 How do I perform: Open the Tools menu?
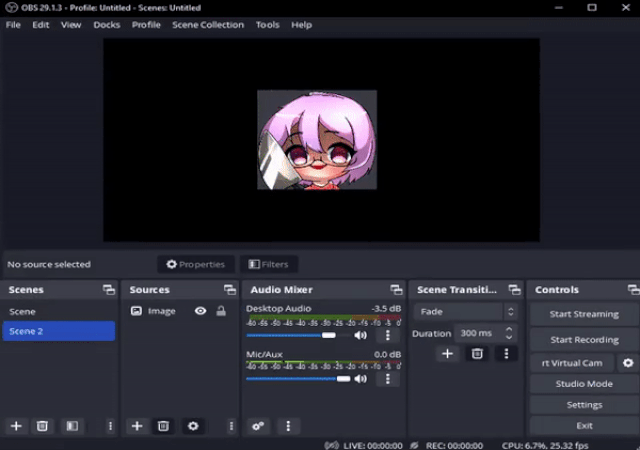tap(268, 25)
